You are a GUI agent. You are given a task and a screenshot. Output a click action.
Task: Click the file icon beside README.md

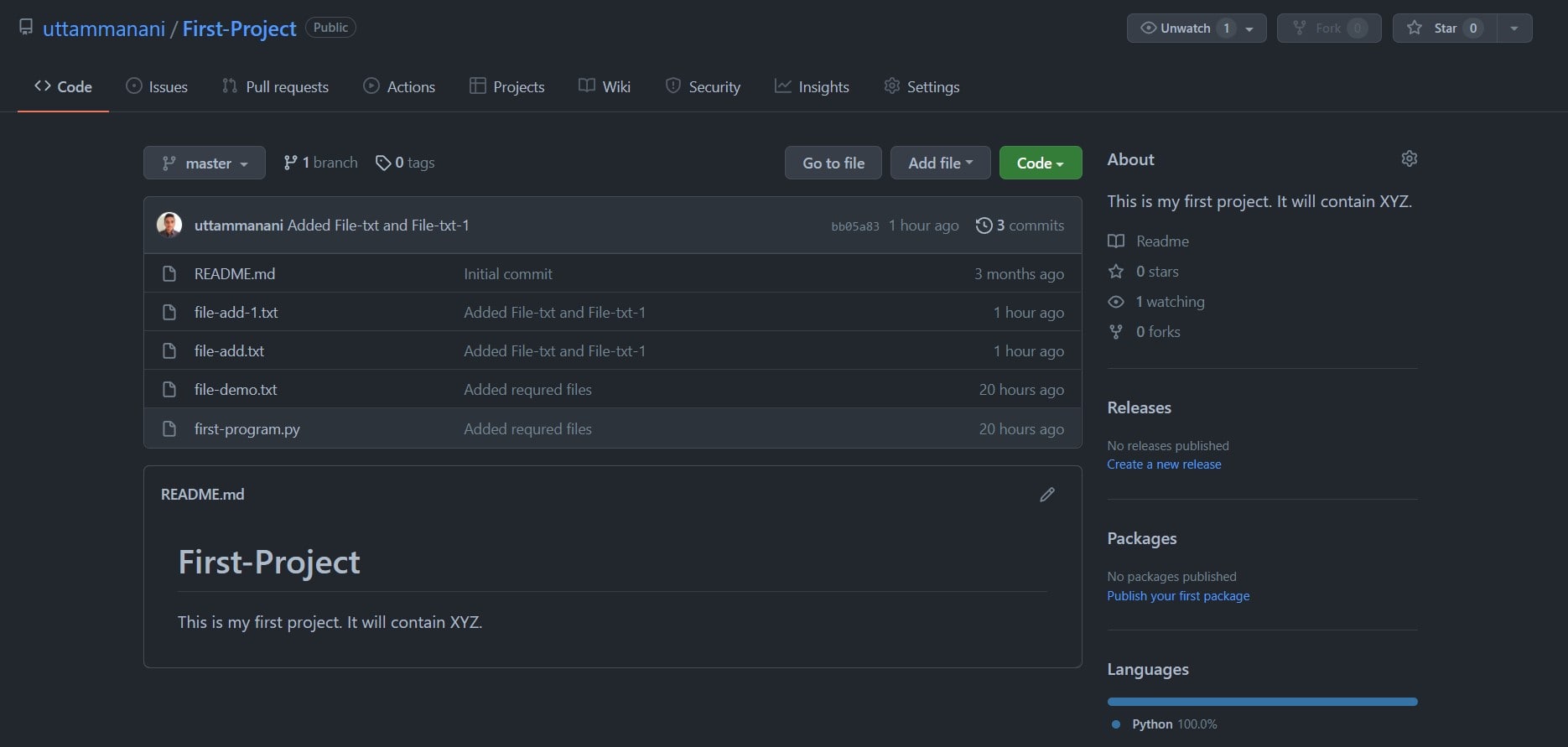tap(169, 273)
